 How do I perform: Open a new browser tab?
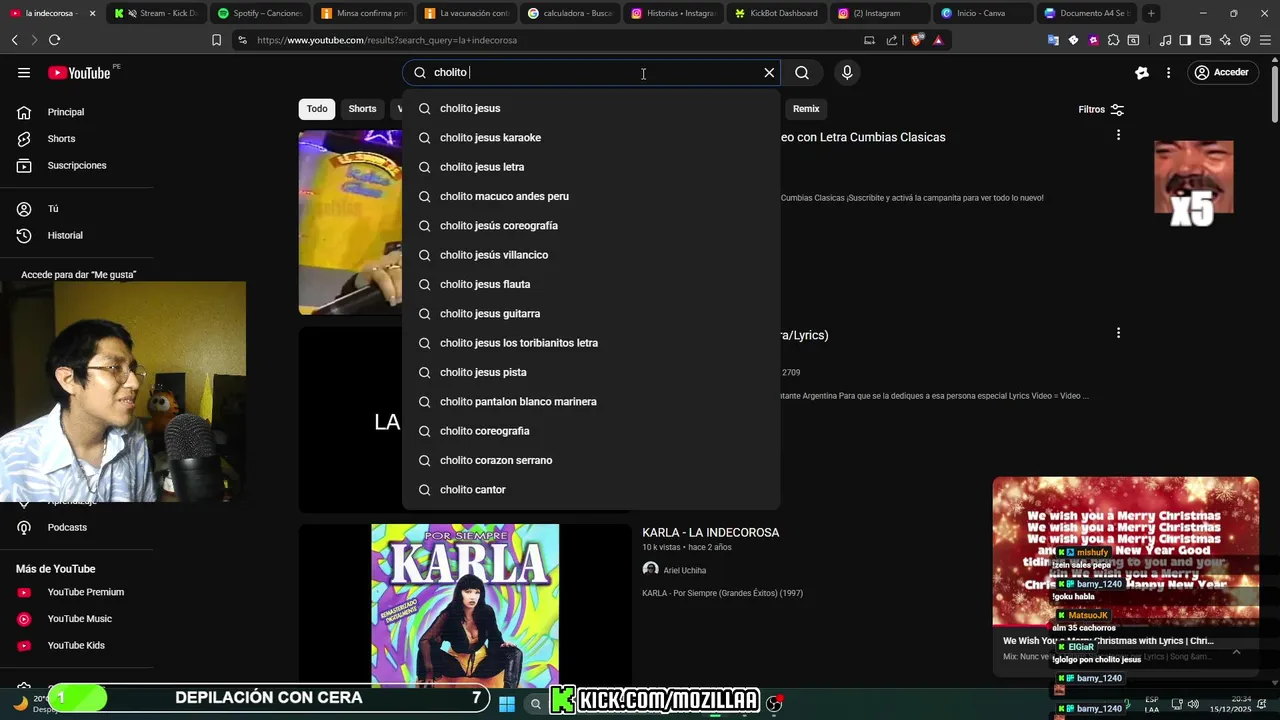point(1151,13)
